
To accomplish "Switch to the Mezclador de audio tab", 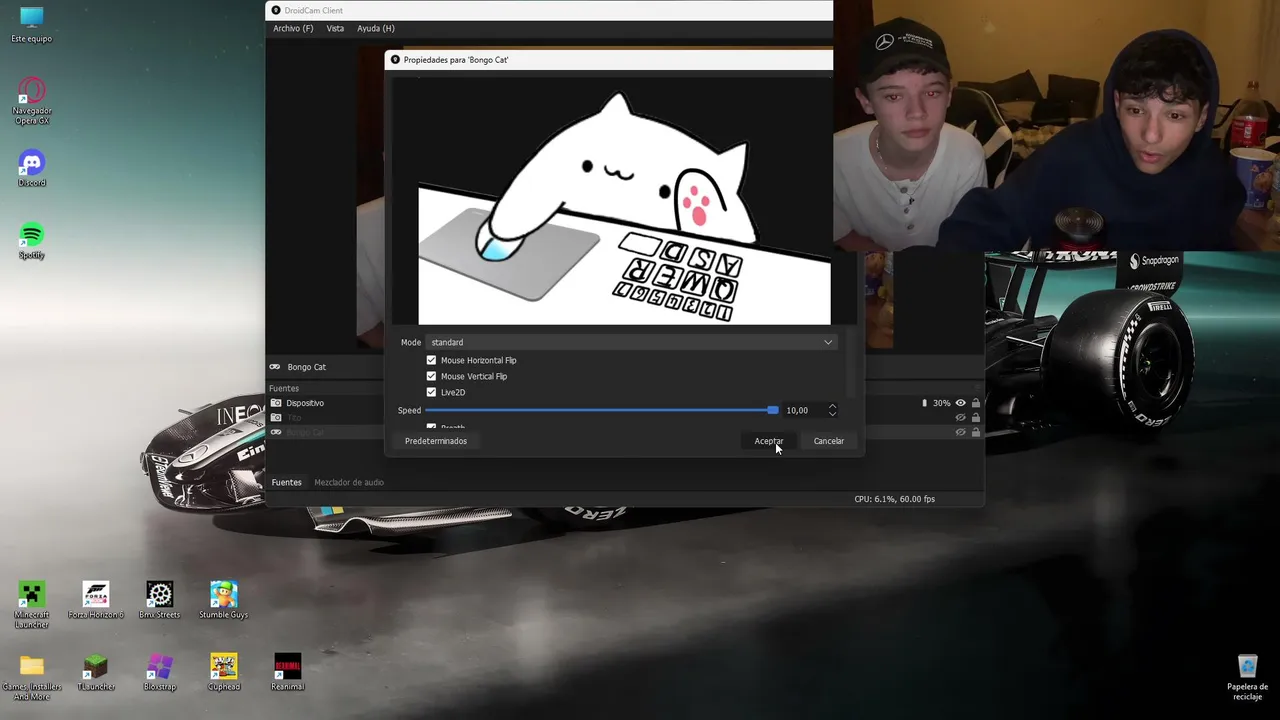I will pos(349,482).
